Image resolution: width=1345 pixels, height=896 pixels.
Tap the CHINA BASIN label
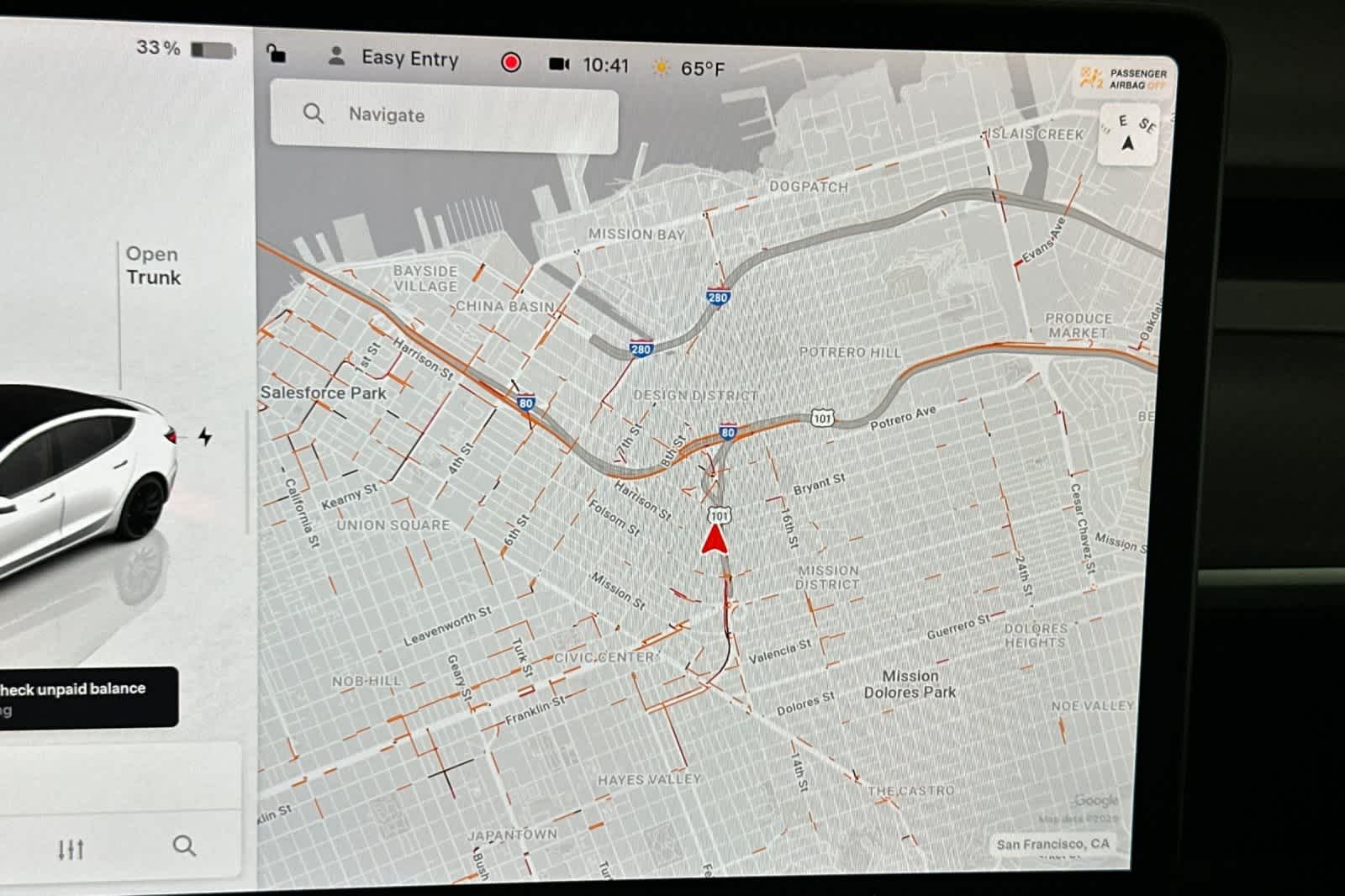coord(504,307)
